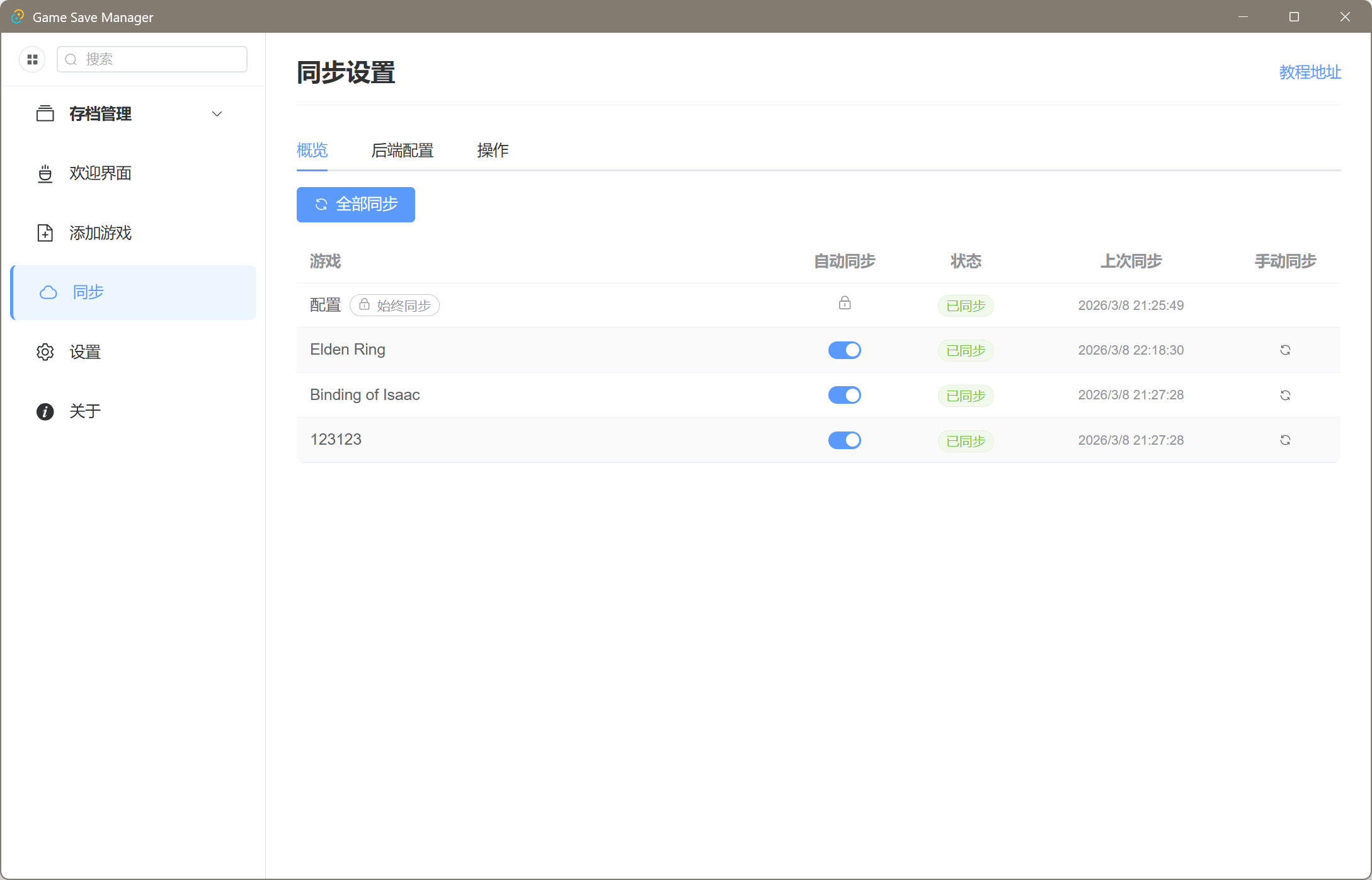The height and width of the screenshot is (880, 1372).
Task: Open the 教程地址 tutorial link
Action: [x=1310, y=72]
